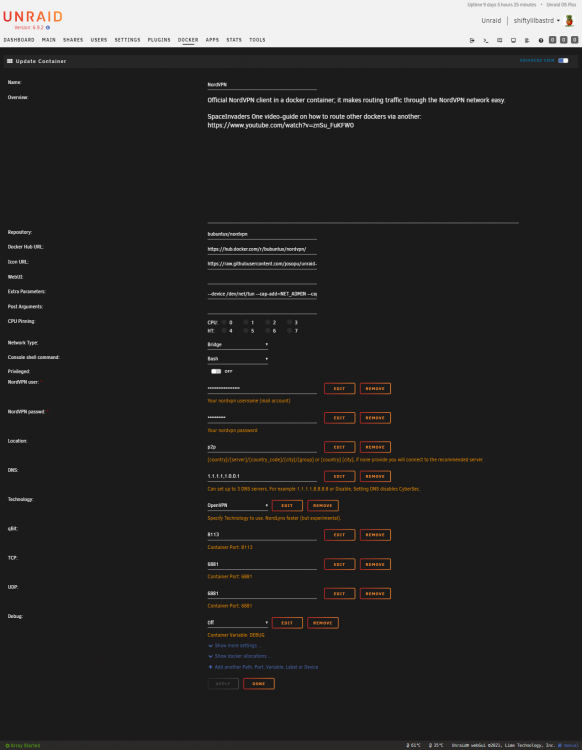Screen dimensions: 582x750
Task: Open the Plugins tab
Action: [x=159, y=40]
